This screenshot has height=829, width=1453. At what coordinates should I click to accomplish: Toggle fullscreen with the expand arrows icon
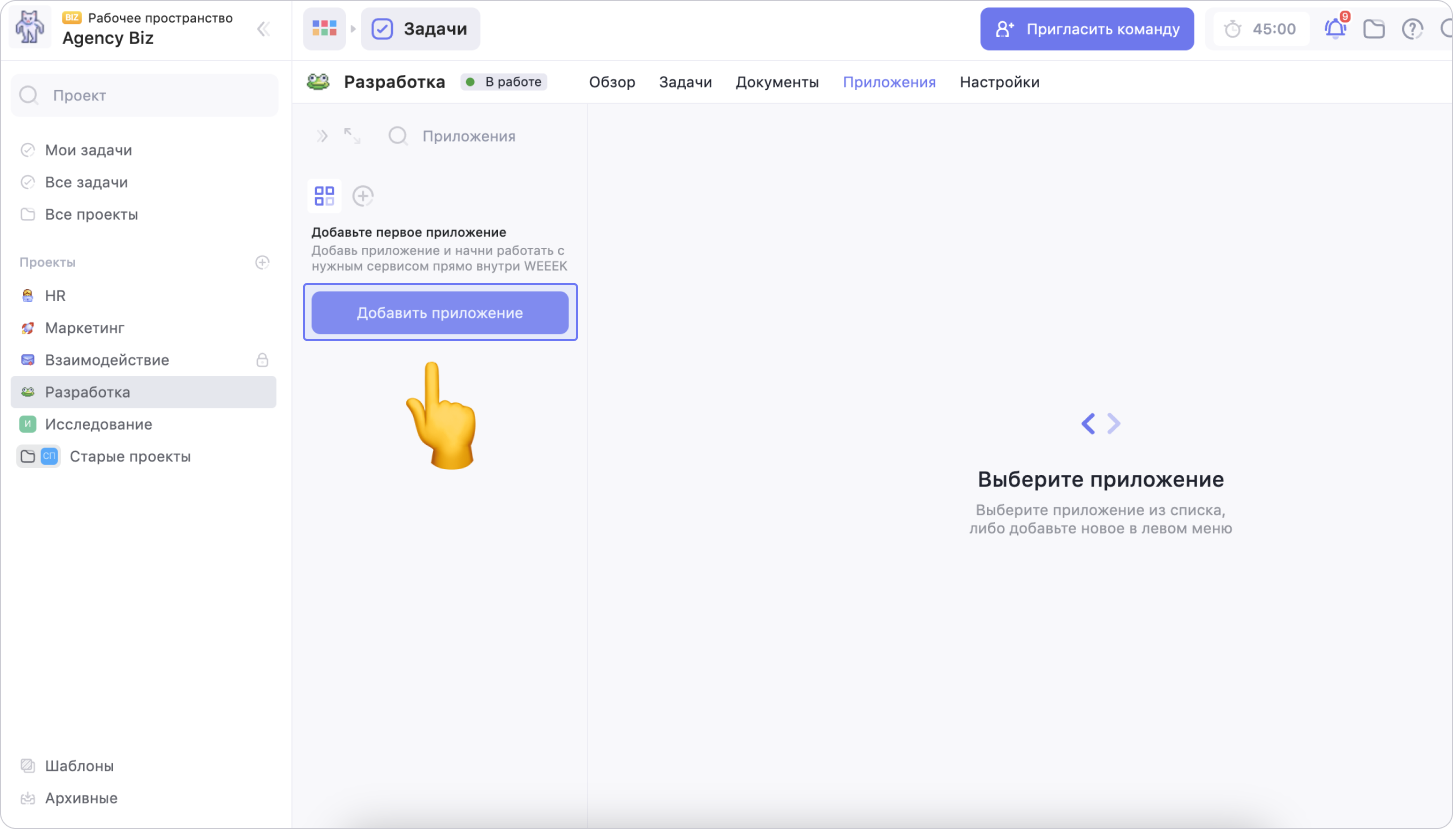point(352,136)
